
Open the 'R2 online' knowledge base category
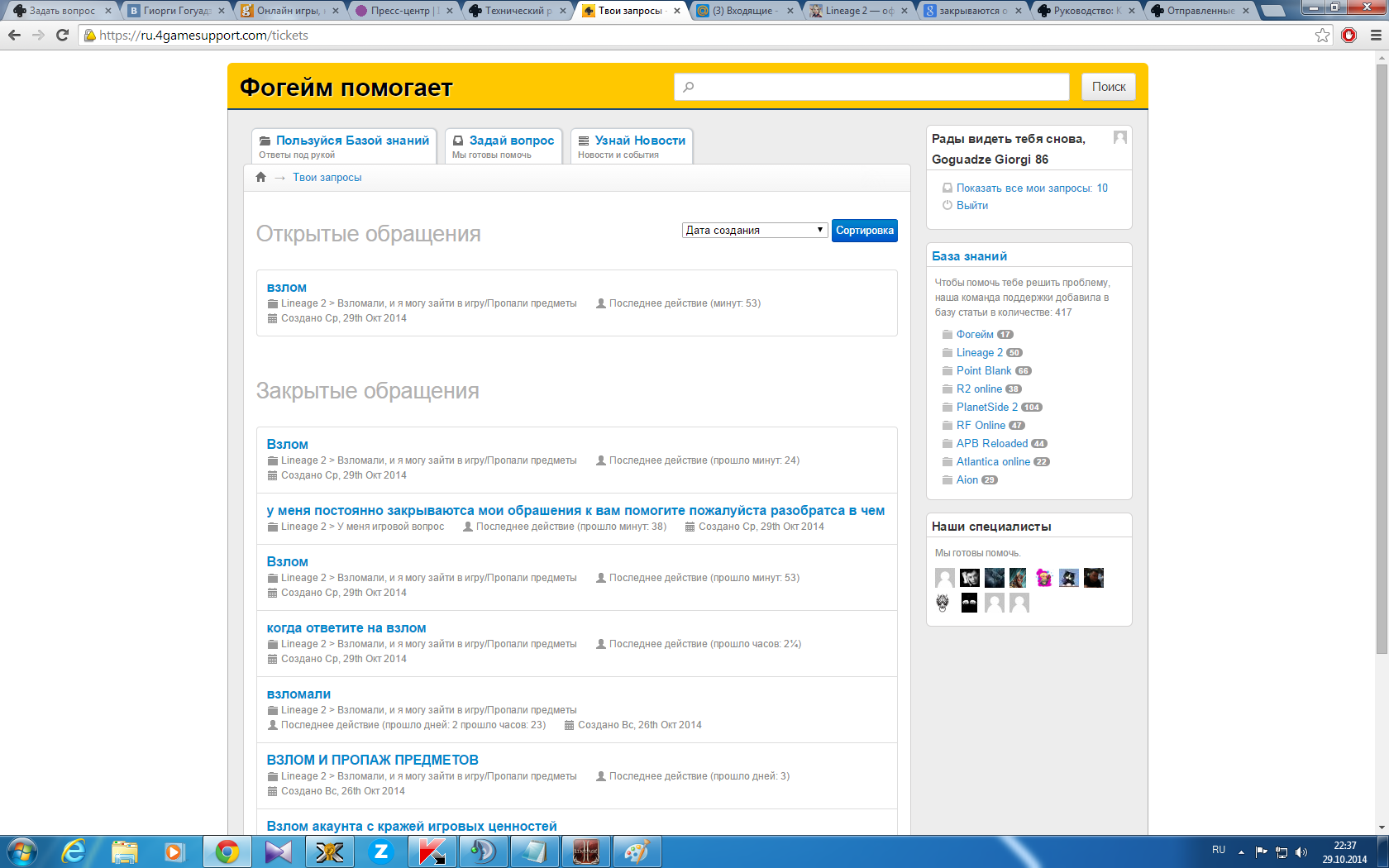979,389
